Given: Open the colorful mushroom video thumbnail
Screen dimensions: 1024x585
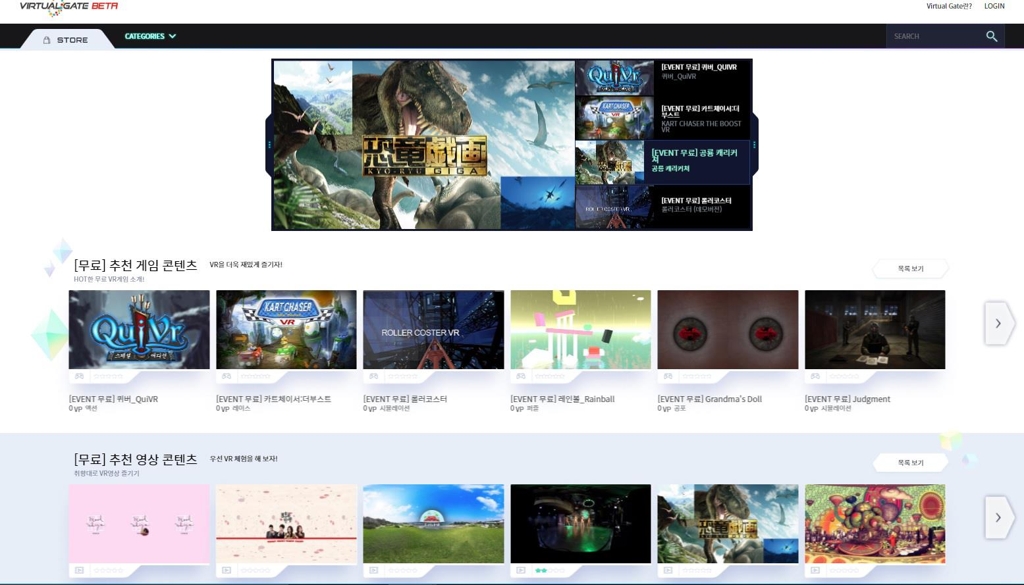Looking at the screenshot, I should (875, 524).
